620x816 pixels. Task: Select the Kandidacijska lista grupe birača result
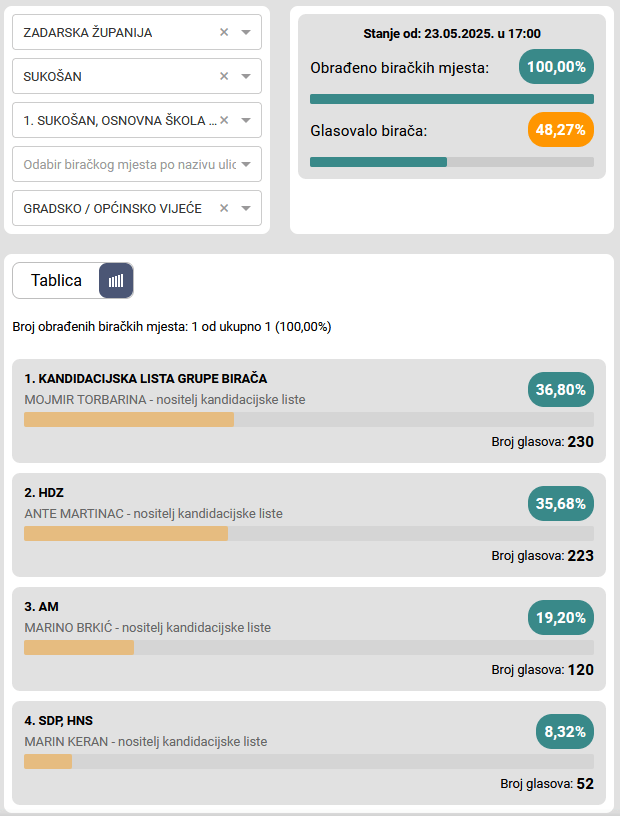[146, 378]
